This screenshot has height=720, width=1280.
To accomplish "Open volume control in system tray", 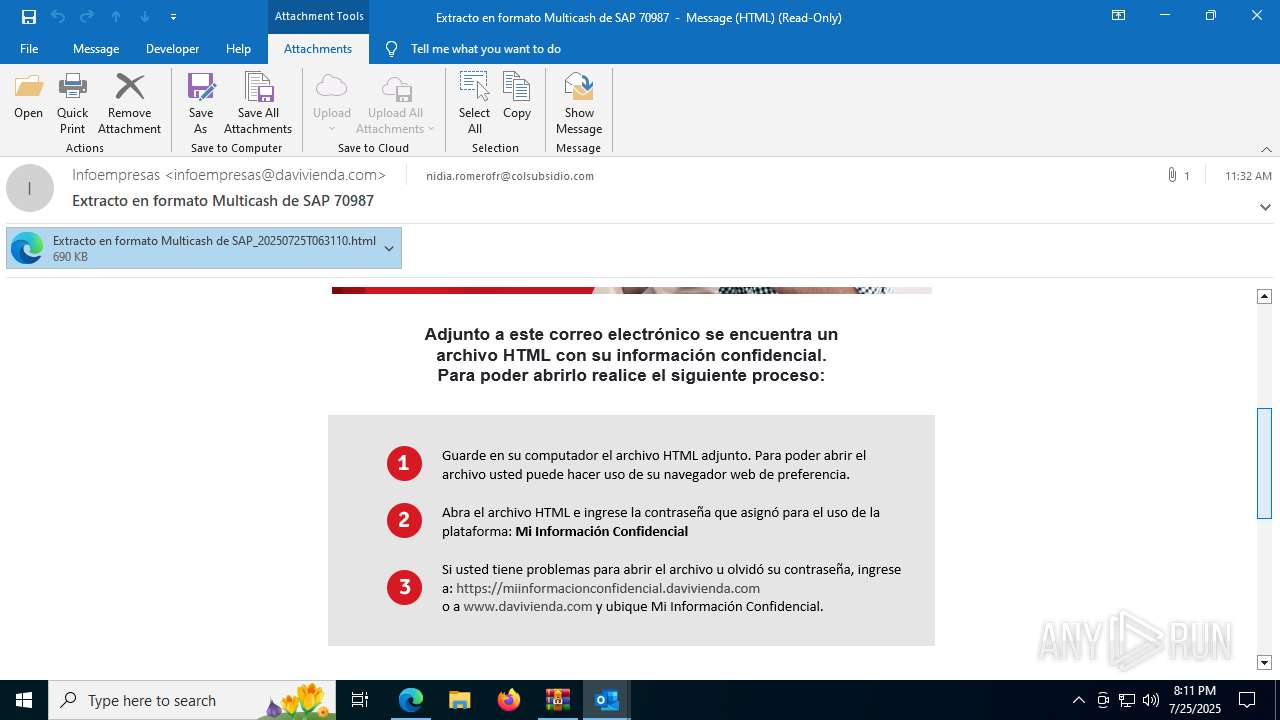I will (1150, 700).
